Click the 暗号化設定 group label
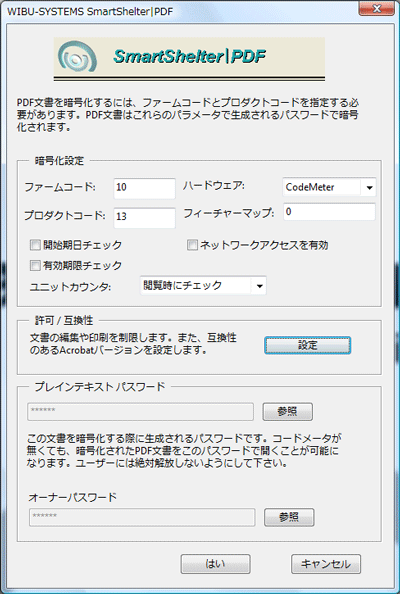Image resolution: width=400 pixels, height=594 pixels. (59, 161)
